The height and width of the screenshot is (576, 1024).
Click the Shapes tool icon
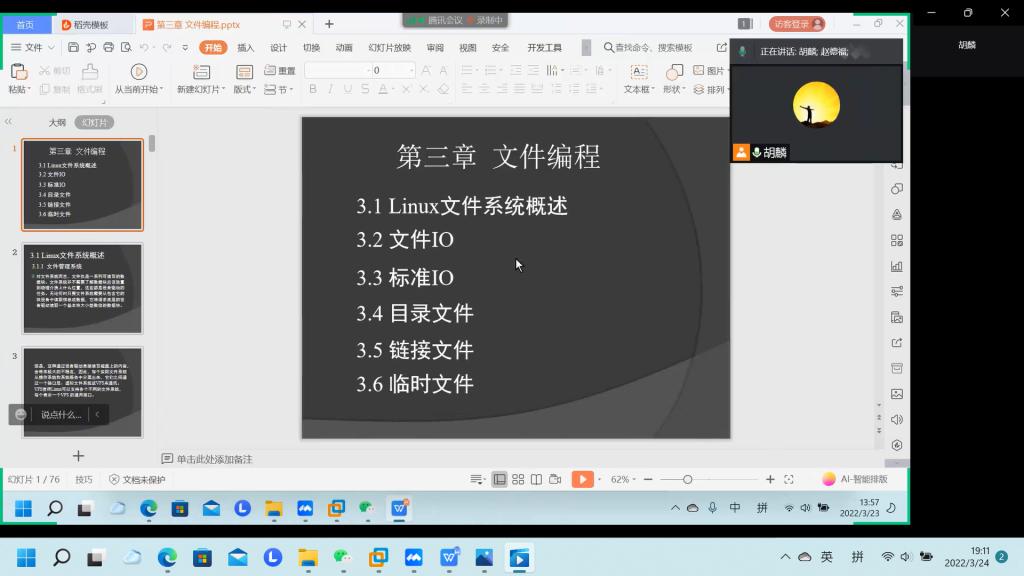coord(673,72)
